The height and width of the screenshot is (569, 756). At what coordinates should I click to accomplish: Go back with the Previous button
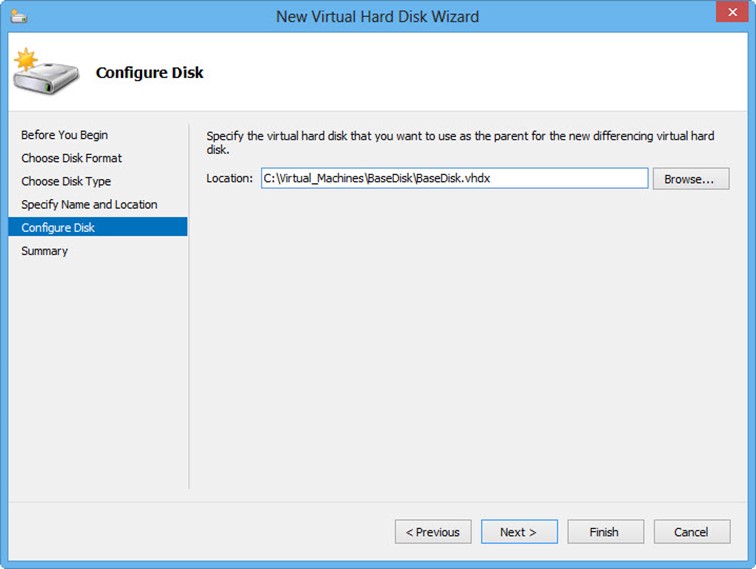pos(433,532)
